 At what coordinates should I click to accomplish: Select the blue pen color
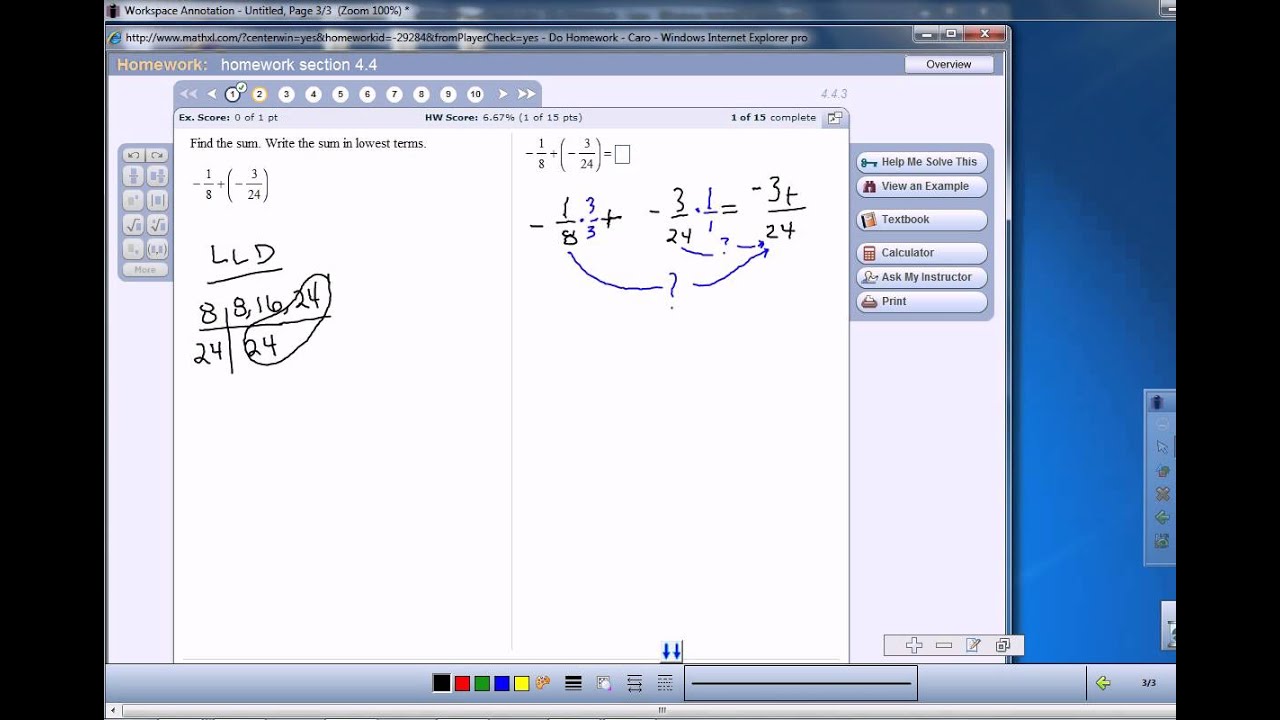click(502, 683)
